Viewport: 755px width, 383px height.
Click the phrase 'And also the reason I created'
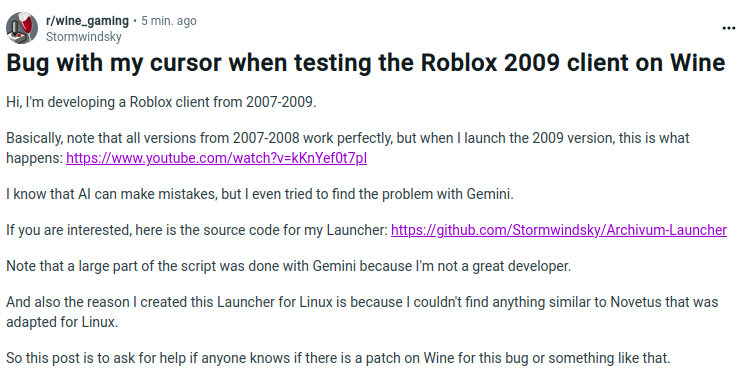tap(110, 303)
